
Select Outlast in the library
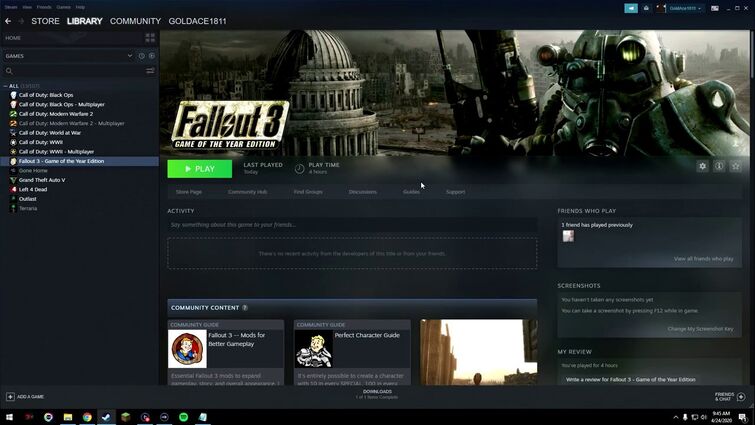point(27,199)
